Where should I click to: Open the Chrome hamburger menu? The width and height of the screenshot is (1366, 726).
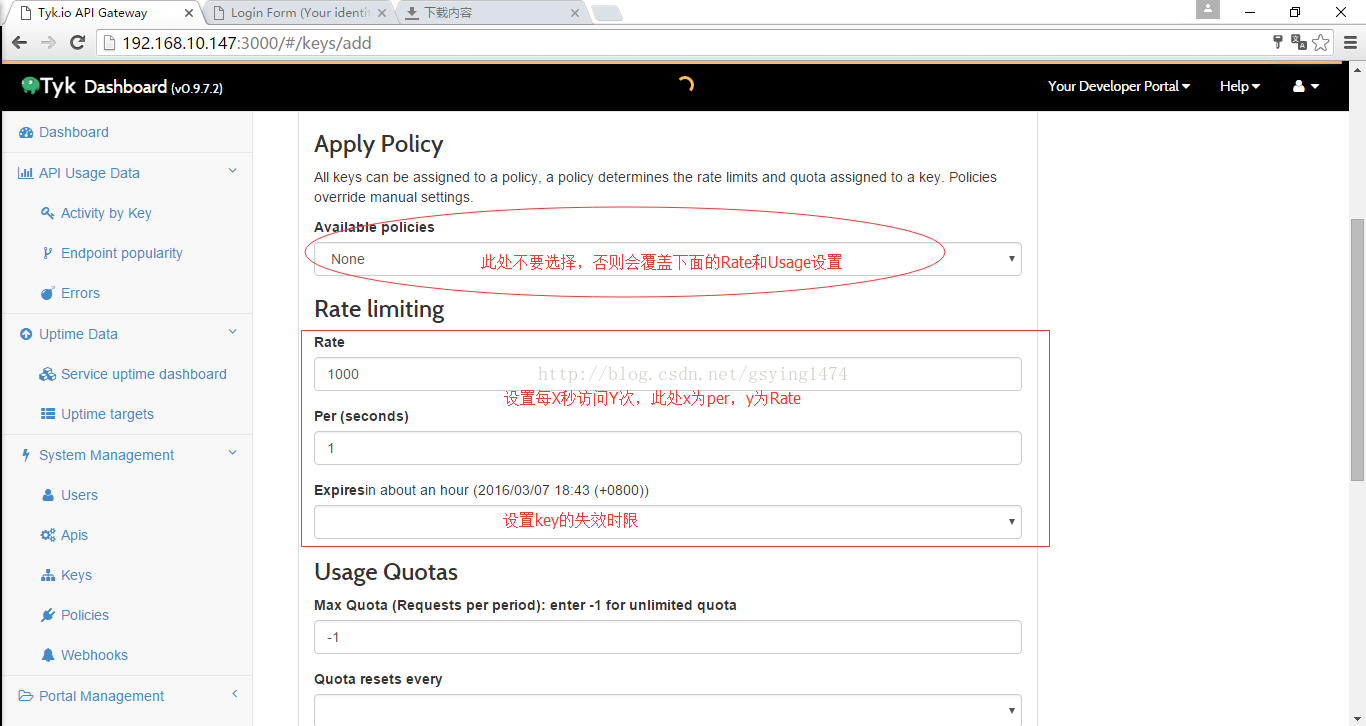pos(1350,43)
